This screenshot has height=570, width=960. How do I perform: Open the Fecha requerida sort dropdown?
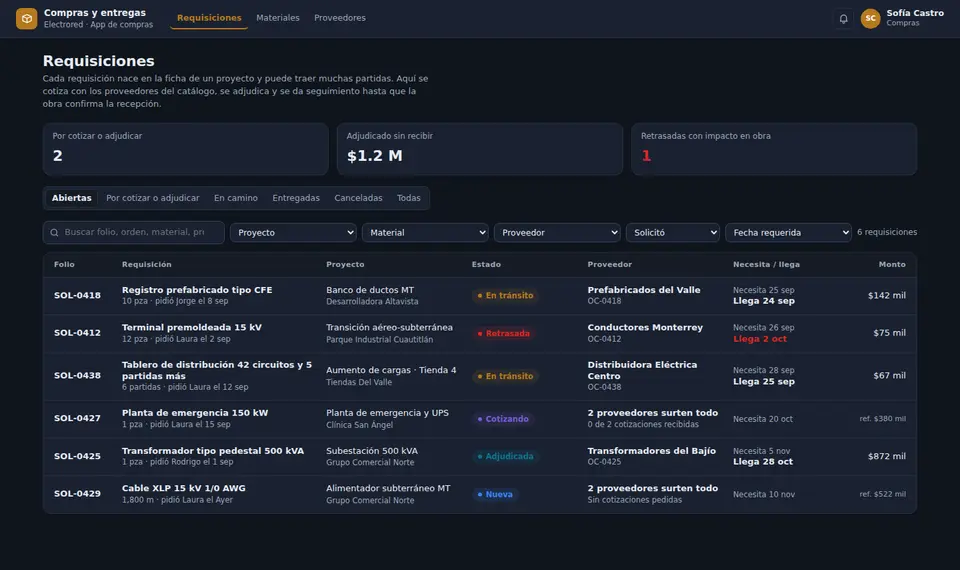pyautogui.click(x=789, y=233)
